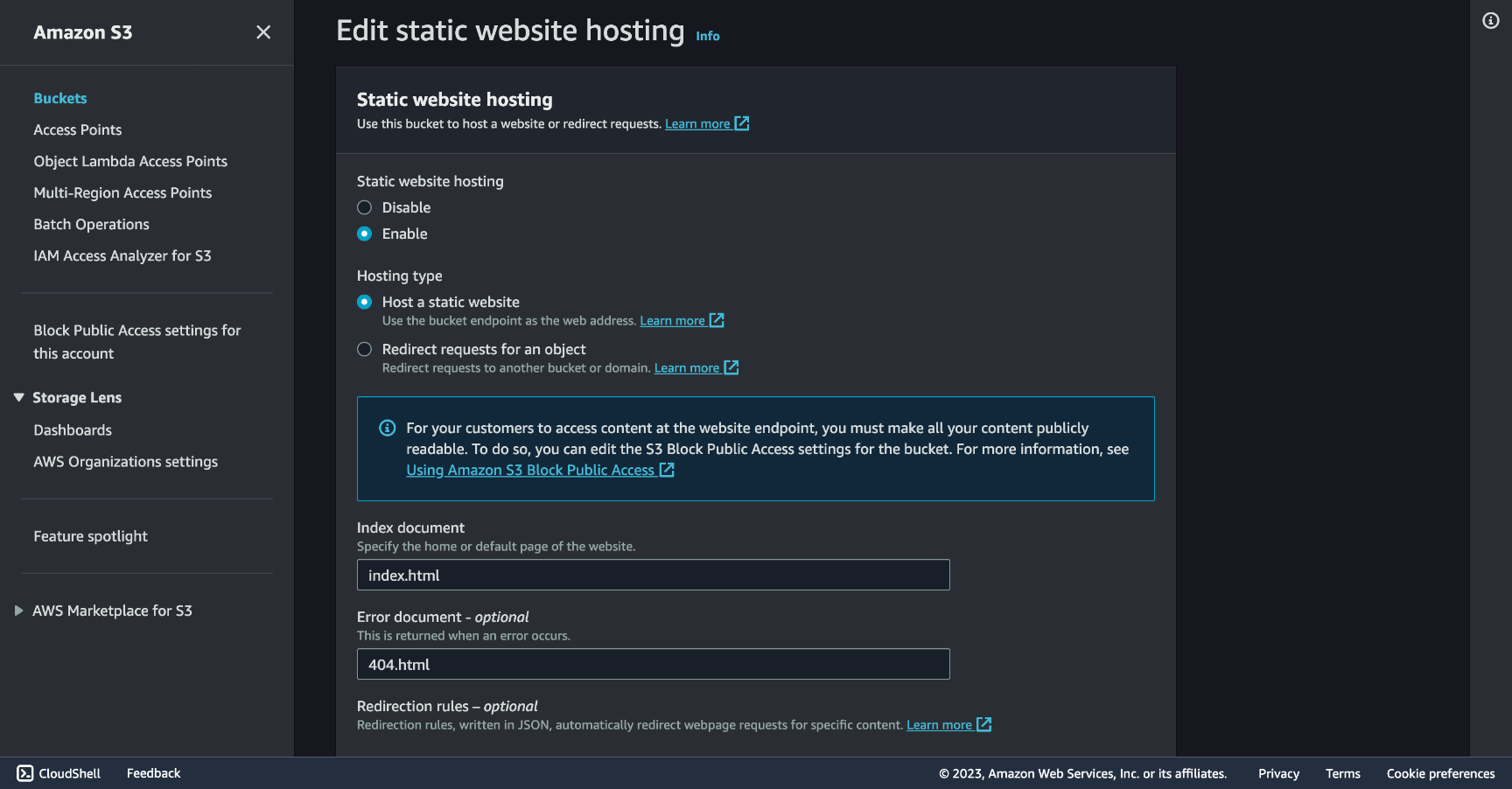Open Learn more about redirection rules
The width and height of the screenshot is (1512, 789).
(939, 724)
